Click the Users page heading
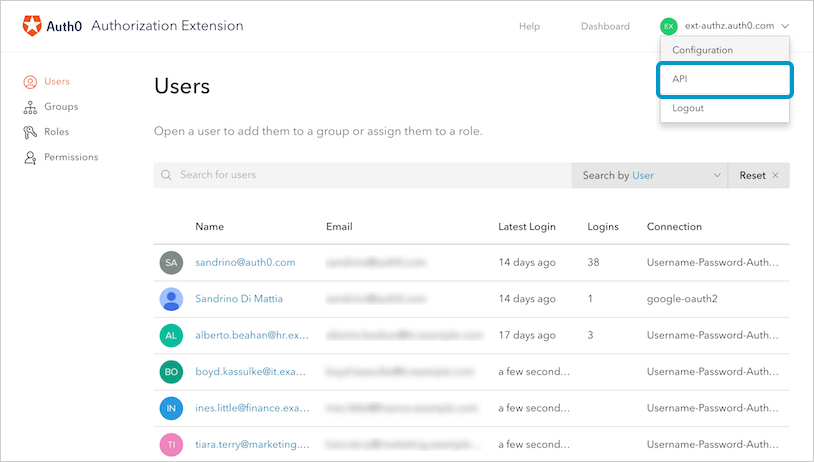This screenshot has width=814, height=462. (182, 86)
